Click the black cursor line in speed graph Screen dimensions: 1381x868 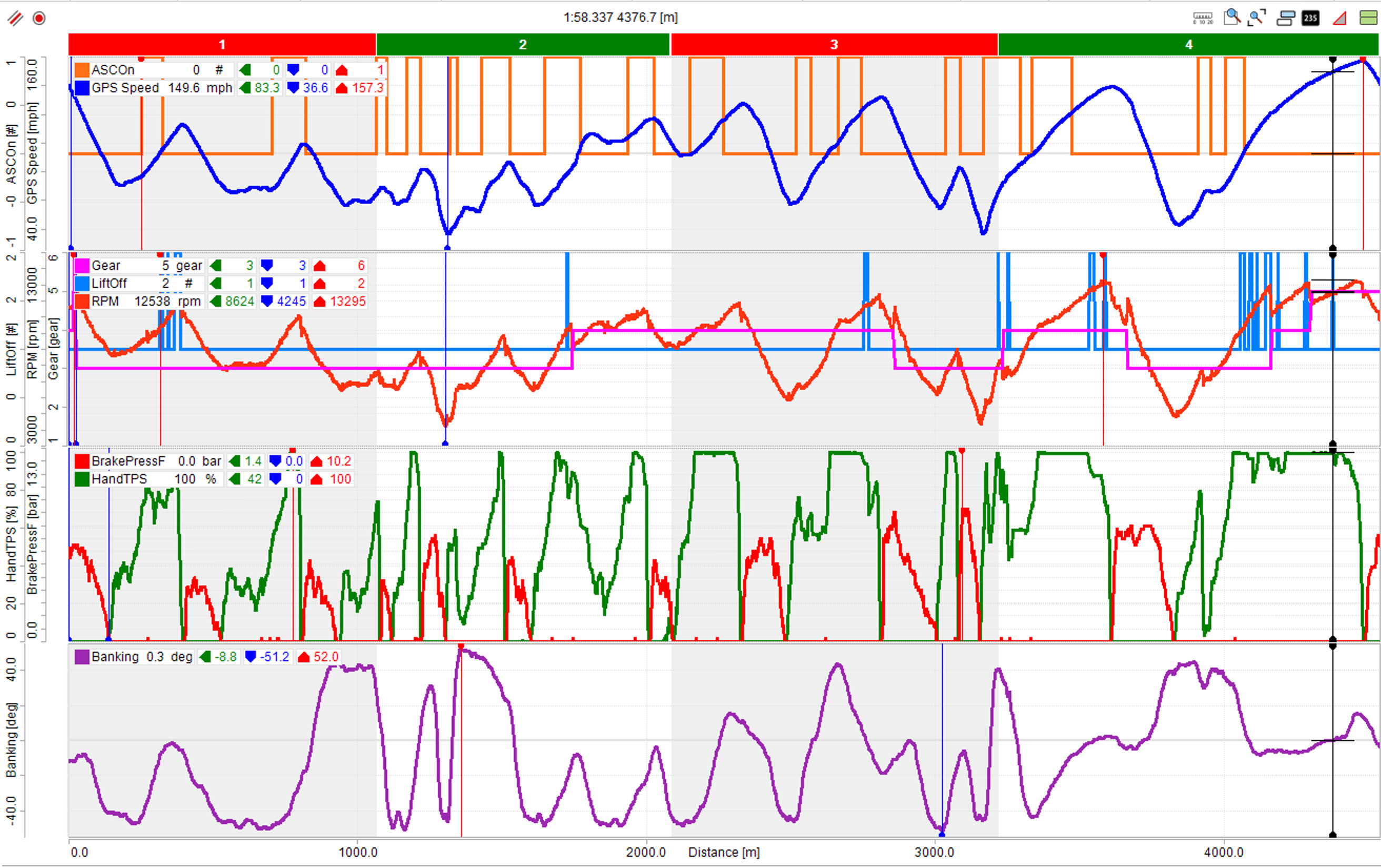(1333, 172)
